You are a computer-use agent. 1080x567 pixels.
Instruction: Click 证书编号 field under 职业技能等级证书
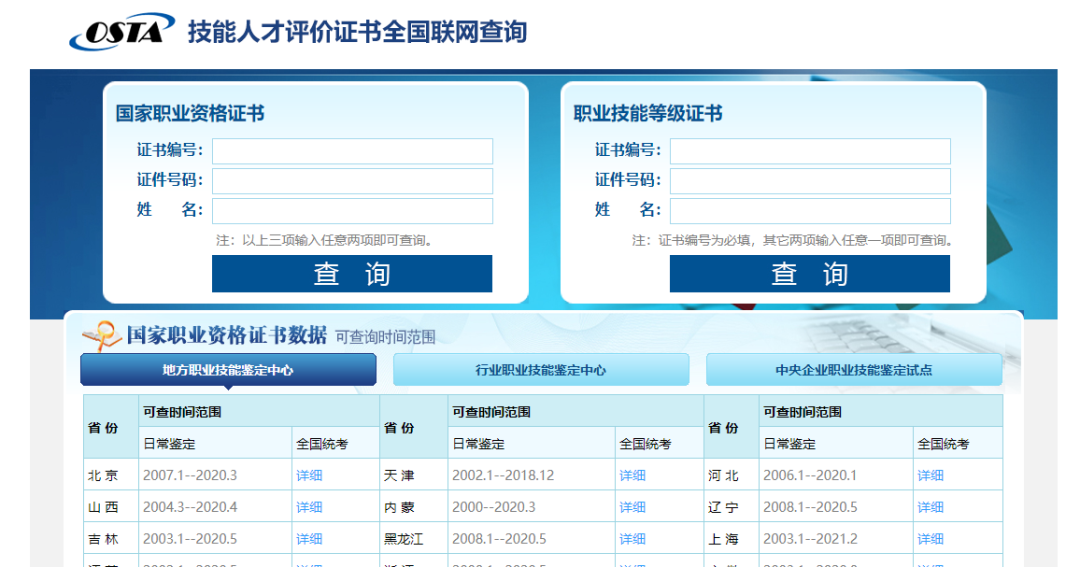[810, 151]
